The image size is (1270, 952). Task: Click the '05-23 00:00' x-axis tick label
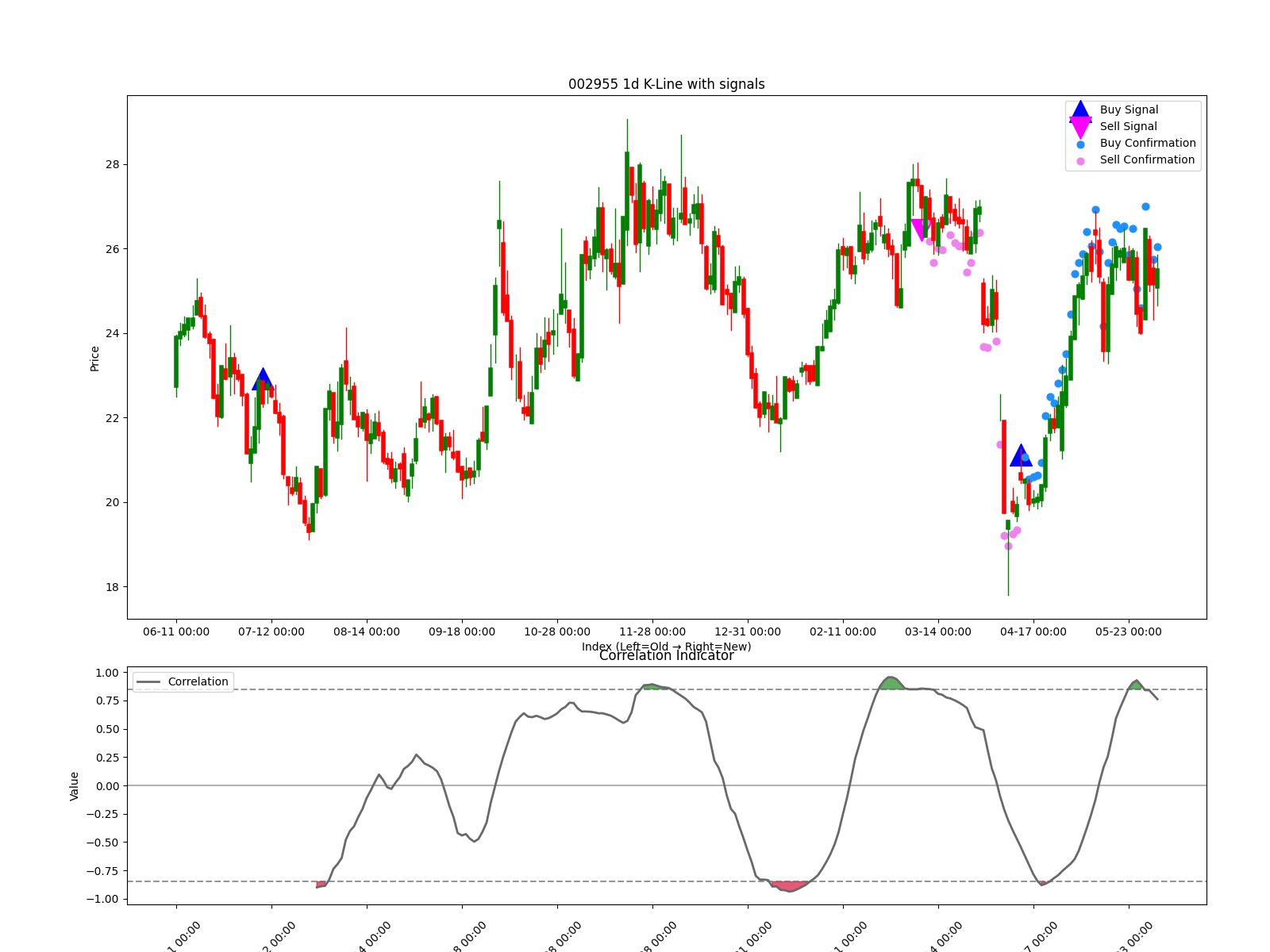[1129, 631]
